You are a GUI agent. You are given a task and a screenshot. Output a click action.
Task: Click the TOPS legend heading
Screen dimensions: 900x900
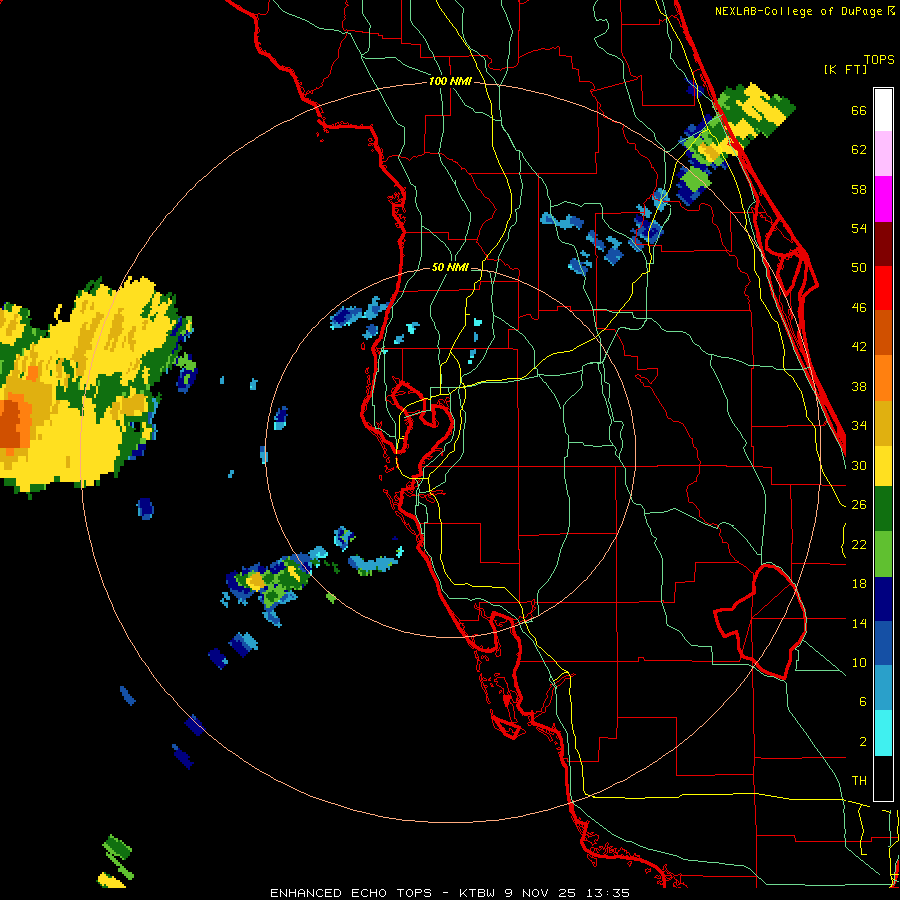coord(879,60)
